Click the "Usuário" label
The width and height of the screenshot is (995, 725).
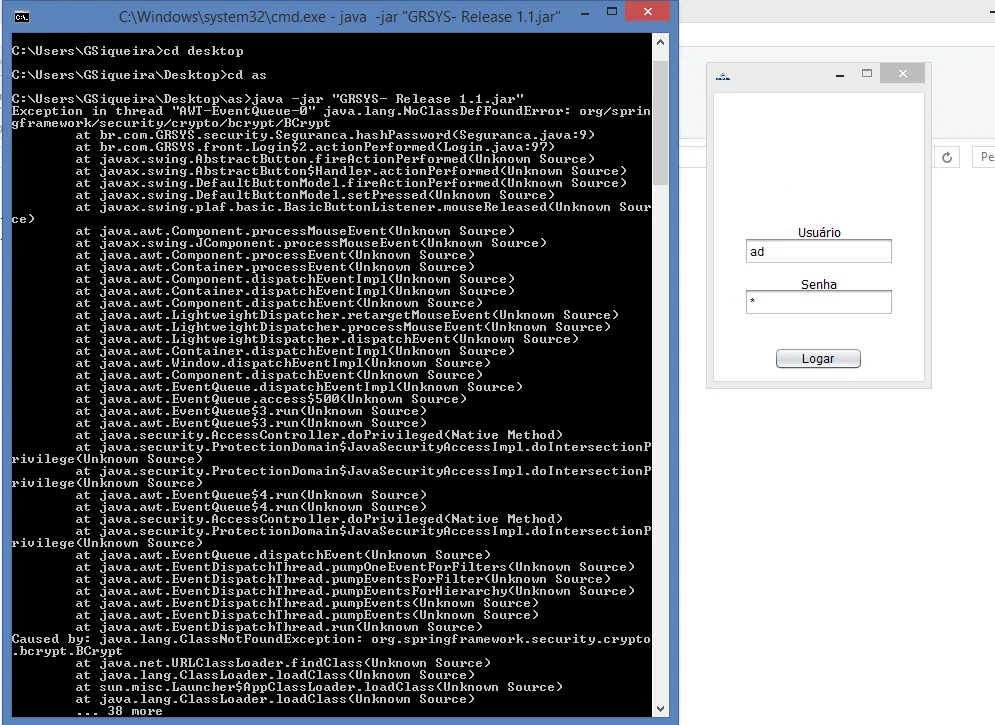(x=819, y=233)
